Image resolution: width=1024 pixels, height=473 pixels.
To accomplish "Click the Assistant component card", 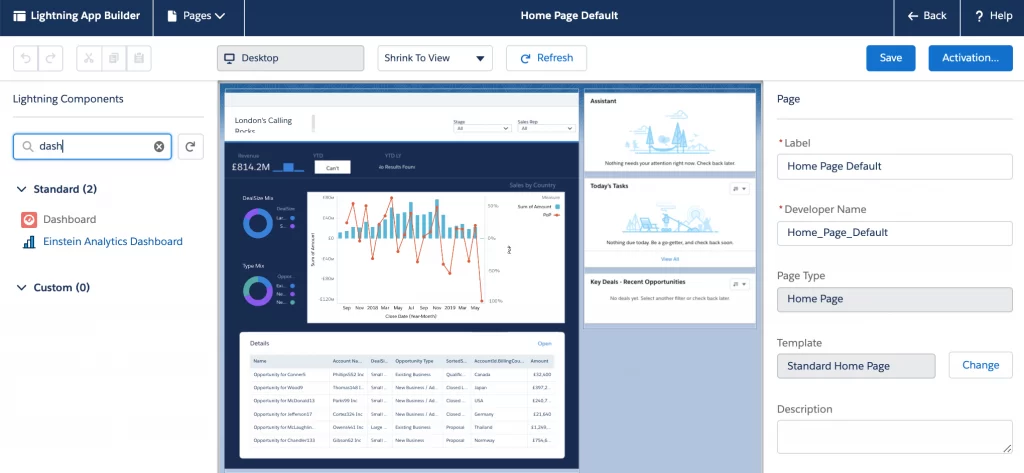I will 670,133.
